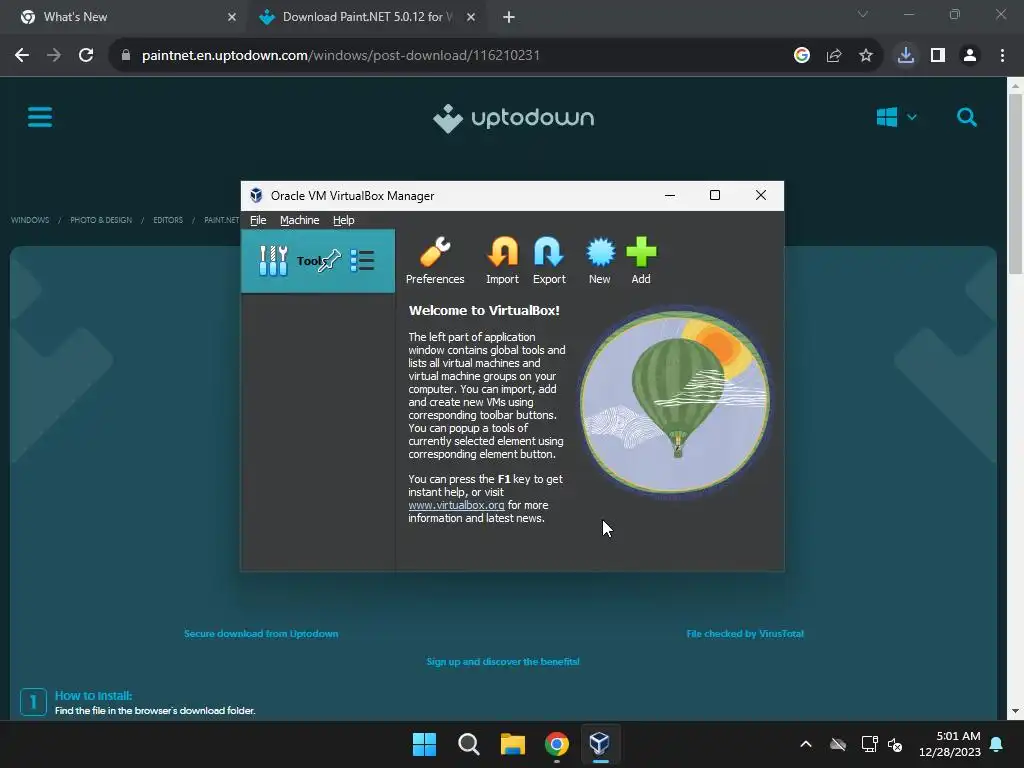Click the network tray icon
The image size is (1024, 768).
tap(869, 744)
